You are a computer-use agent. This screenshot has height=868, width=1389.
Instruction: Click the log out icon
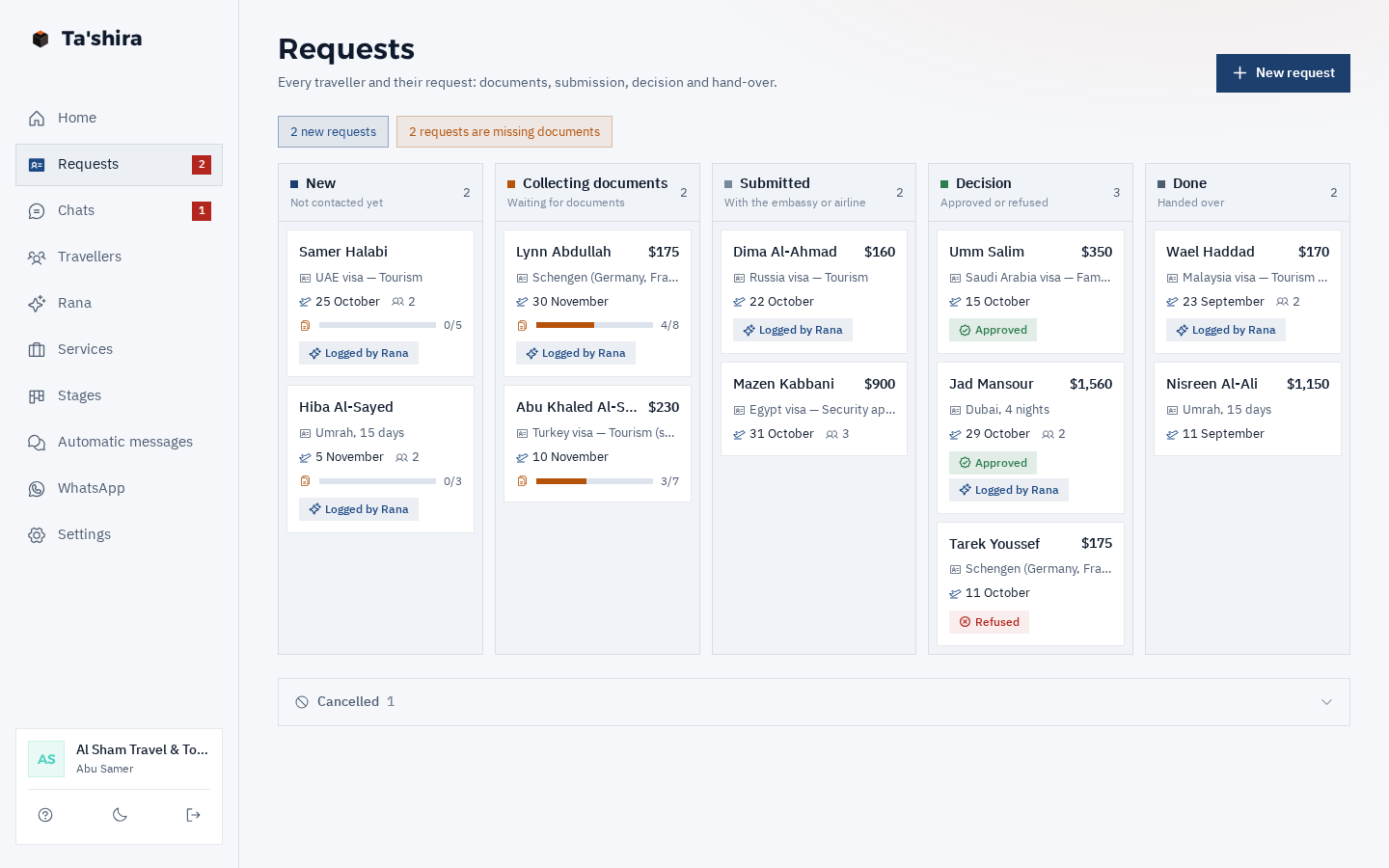point(193,815)
